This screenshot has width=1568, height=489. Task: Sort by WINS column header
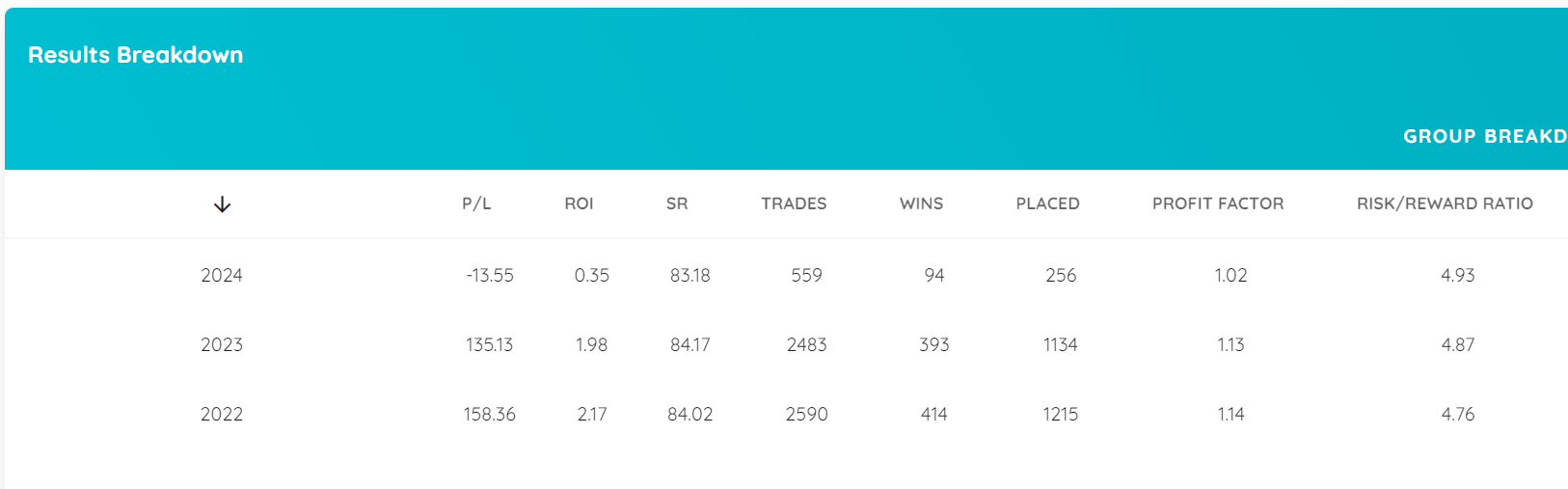(921, 204)
